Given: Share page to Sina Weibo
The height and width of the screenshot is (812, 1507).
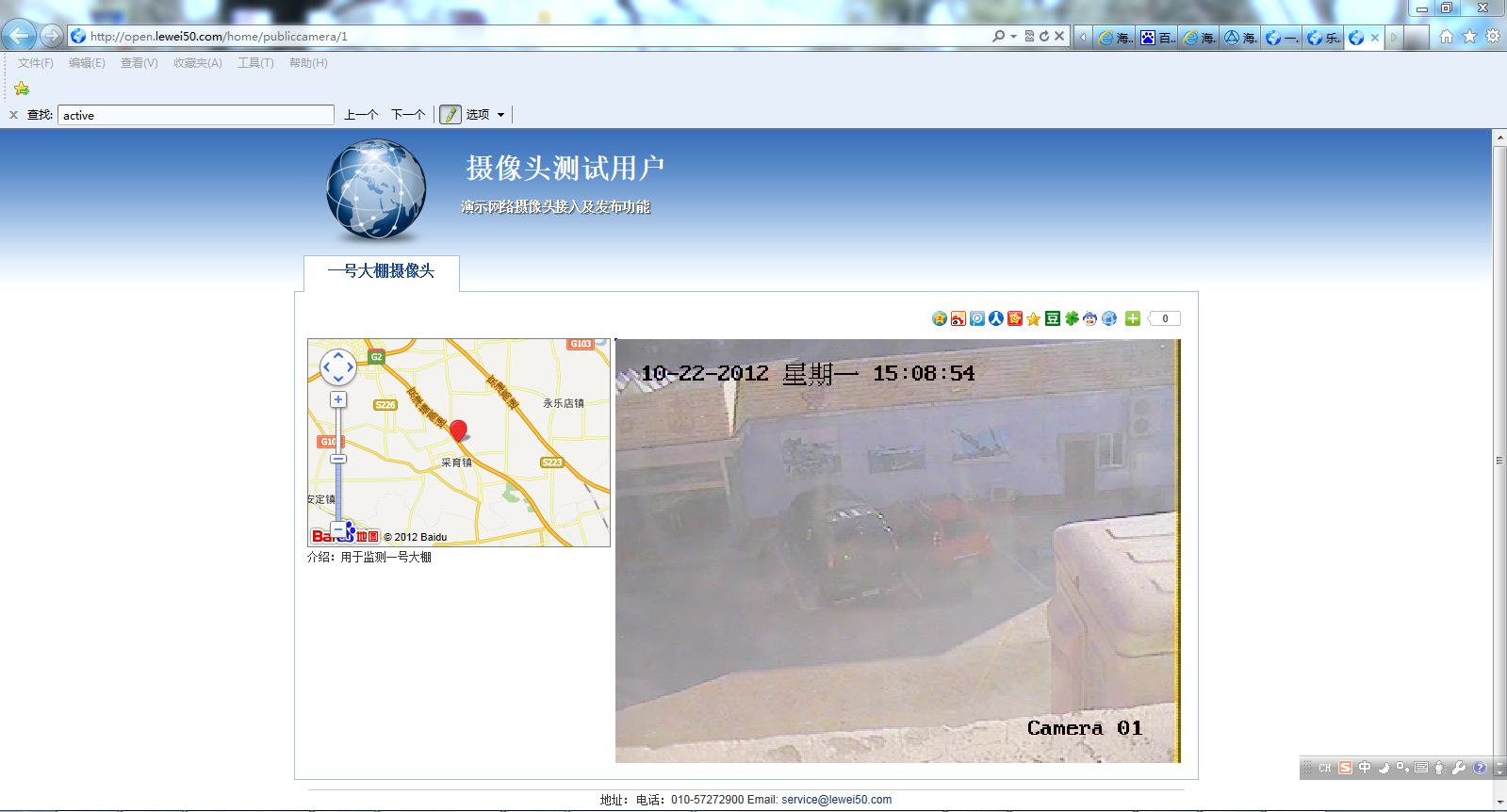Looking at the screenshot, I should [958, 318].
